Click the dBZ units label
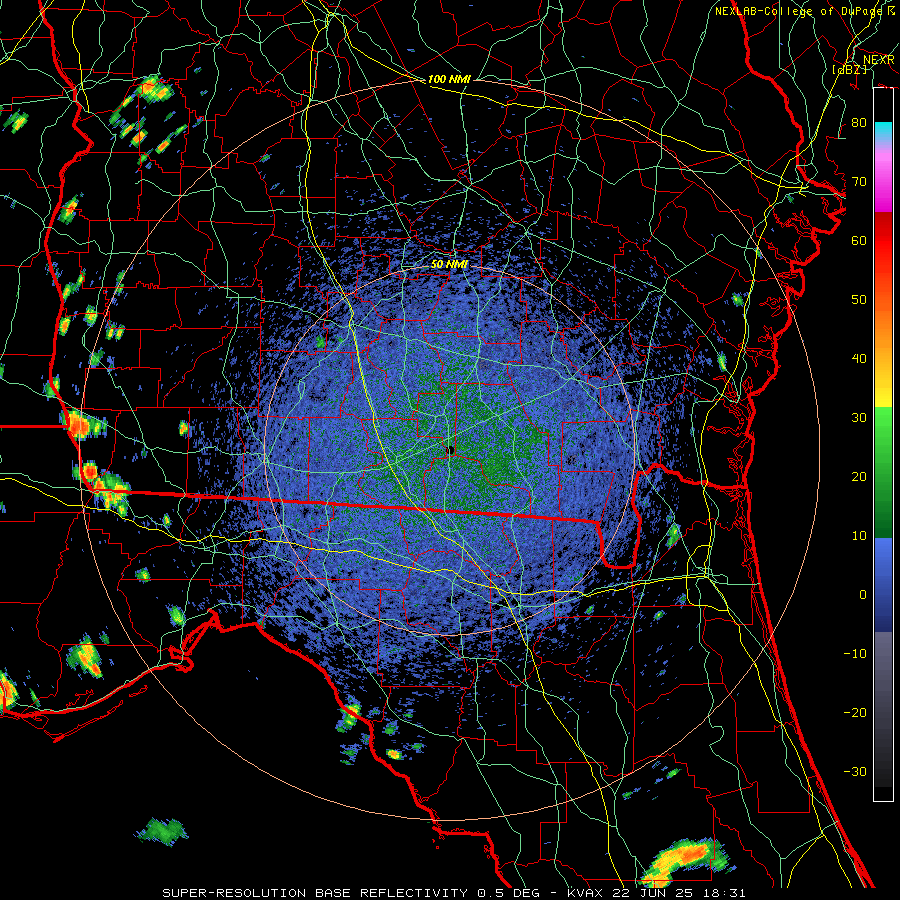The image size is (900, 900). point(849,69)
